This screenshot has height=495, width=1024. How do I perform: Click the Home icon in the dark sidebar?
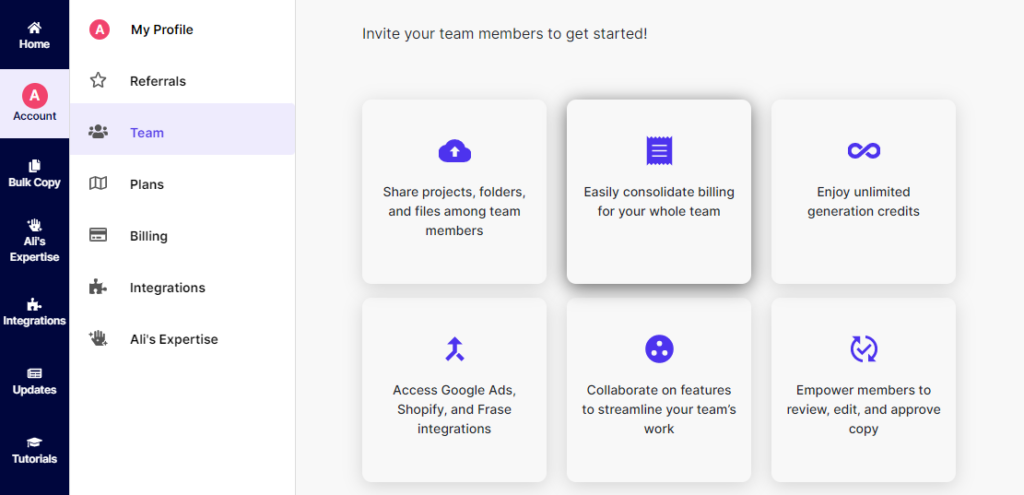(x=34, y=27)
